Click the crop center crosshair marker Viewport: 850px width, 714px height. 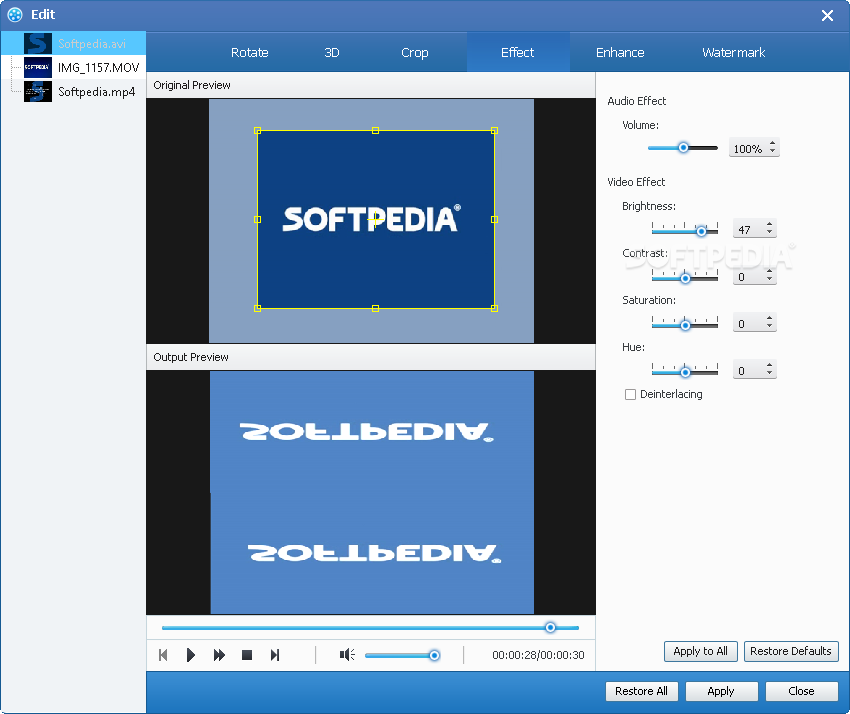point(375,220)
